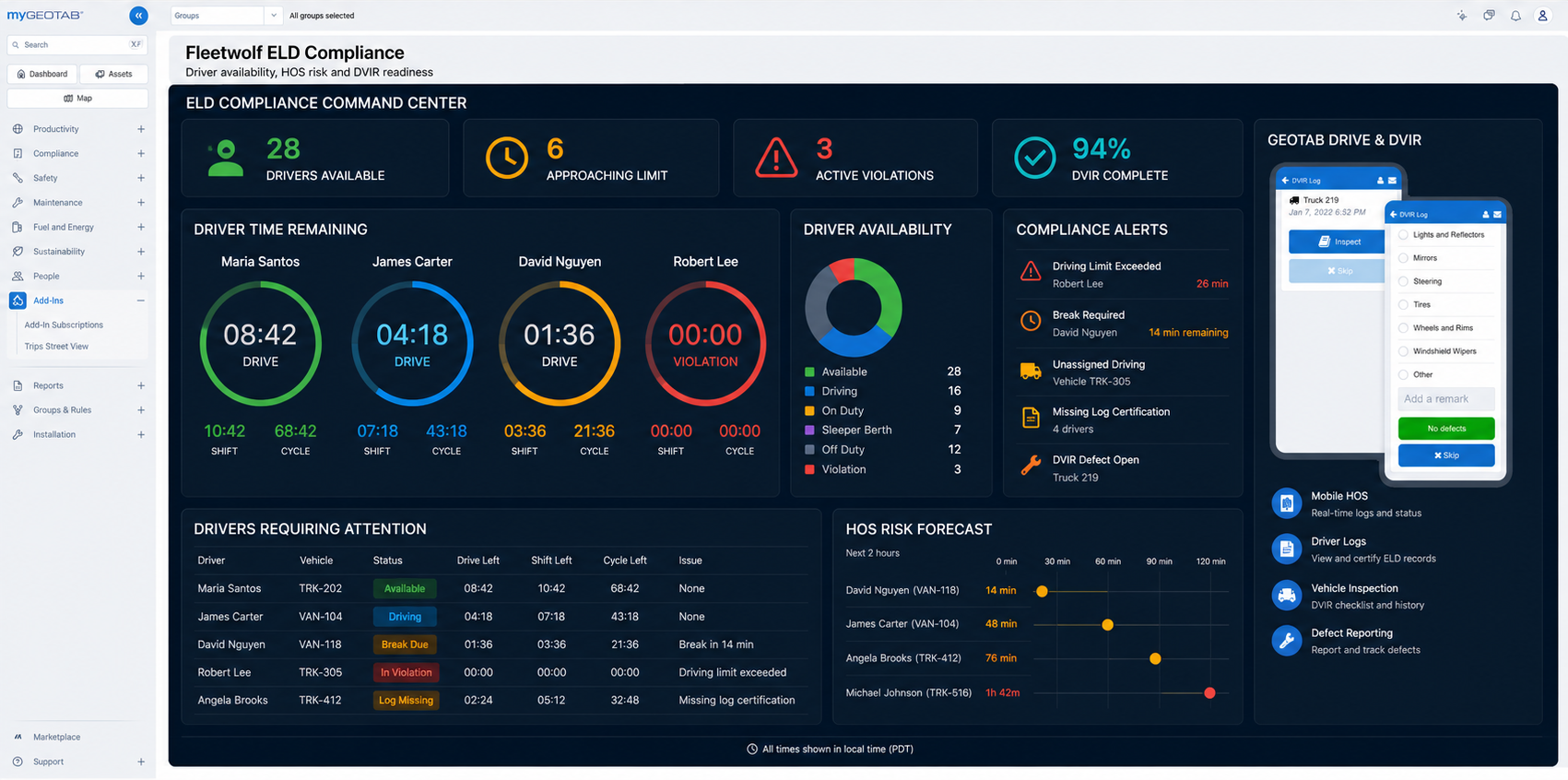Click the sparkle assistant icon in the top bar
The height and width of the screenshot is (780, 1568).
[x=1462, y=16]
